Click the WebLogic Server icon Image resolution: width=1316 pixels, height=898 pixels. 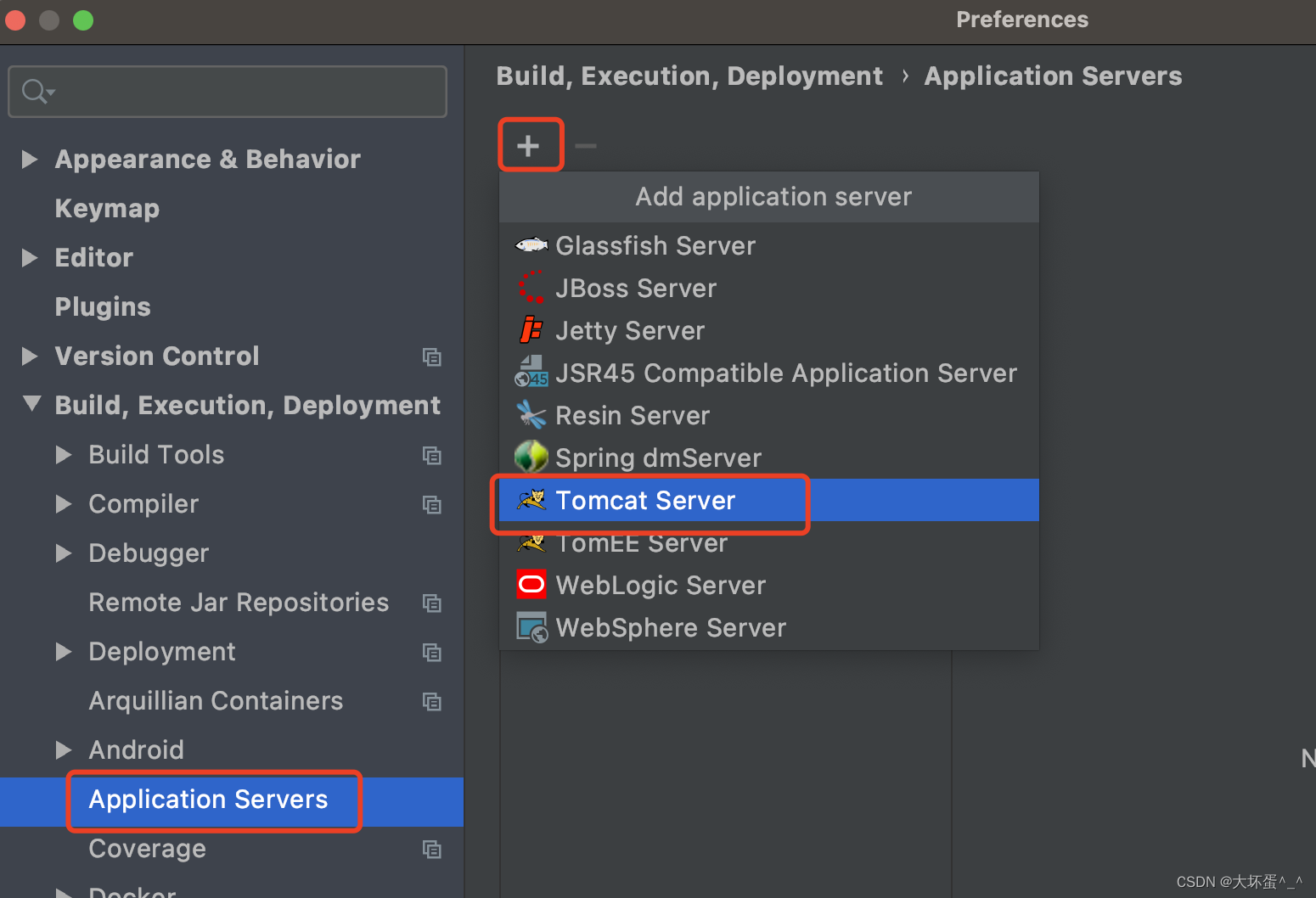[x=531, y=585]
